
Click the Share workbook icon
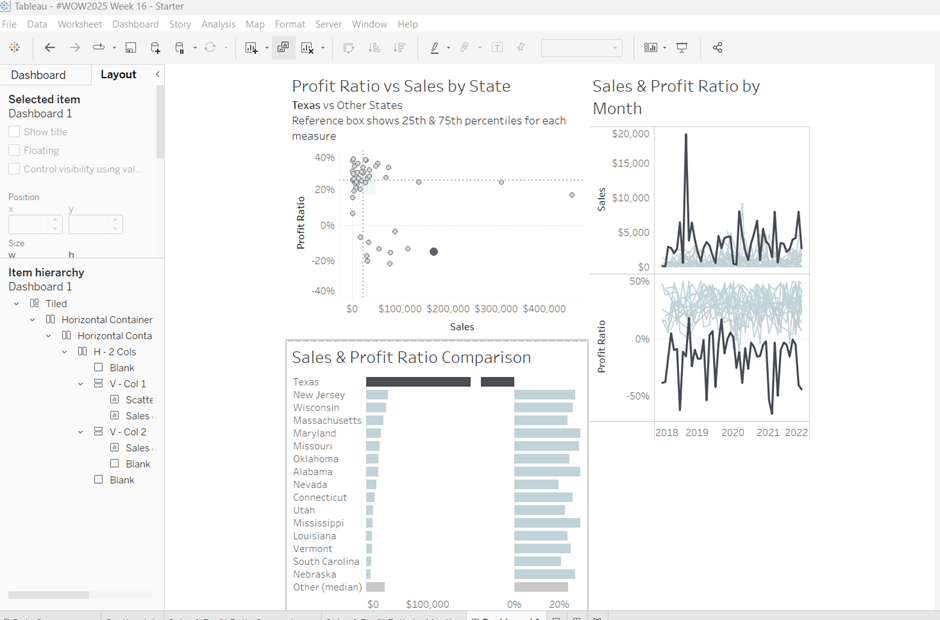pyautogui.click(x=717, y=47)
